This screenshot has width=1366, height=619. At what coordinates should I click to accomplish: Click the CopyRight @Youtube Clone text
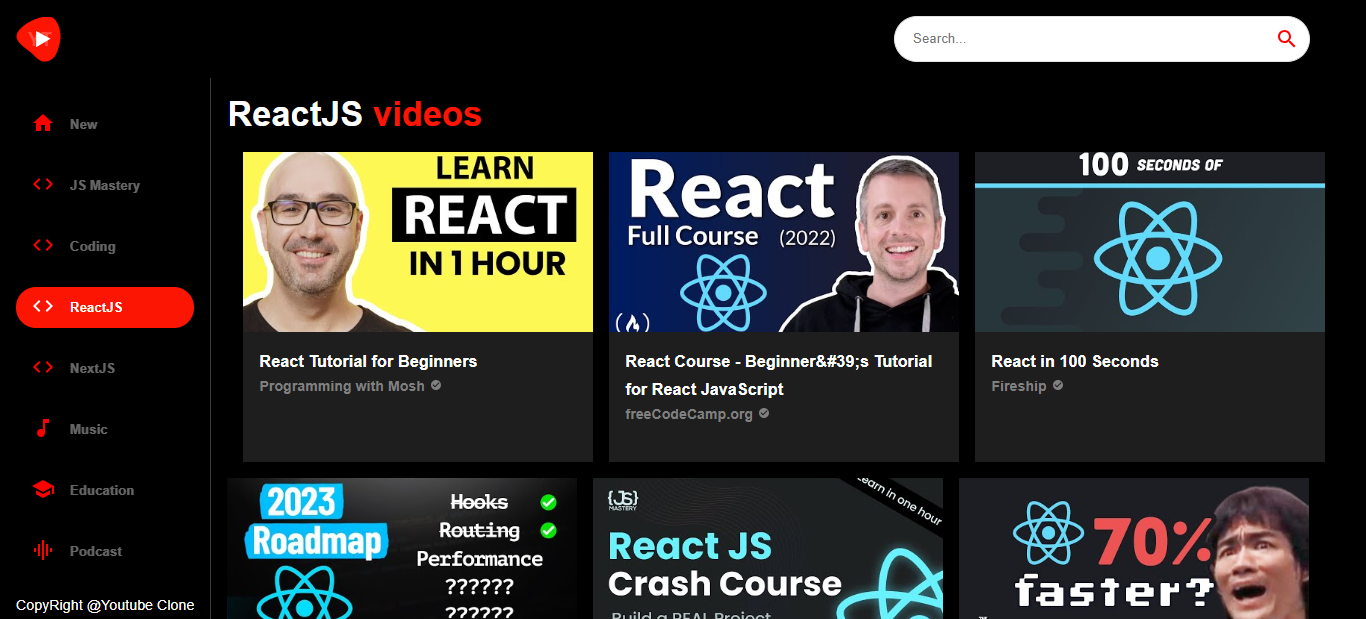coord(105,605)
